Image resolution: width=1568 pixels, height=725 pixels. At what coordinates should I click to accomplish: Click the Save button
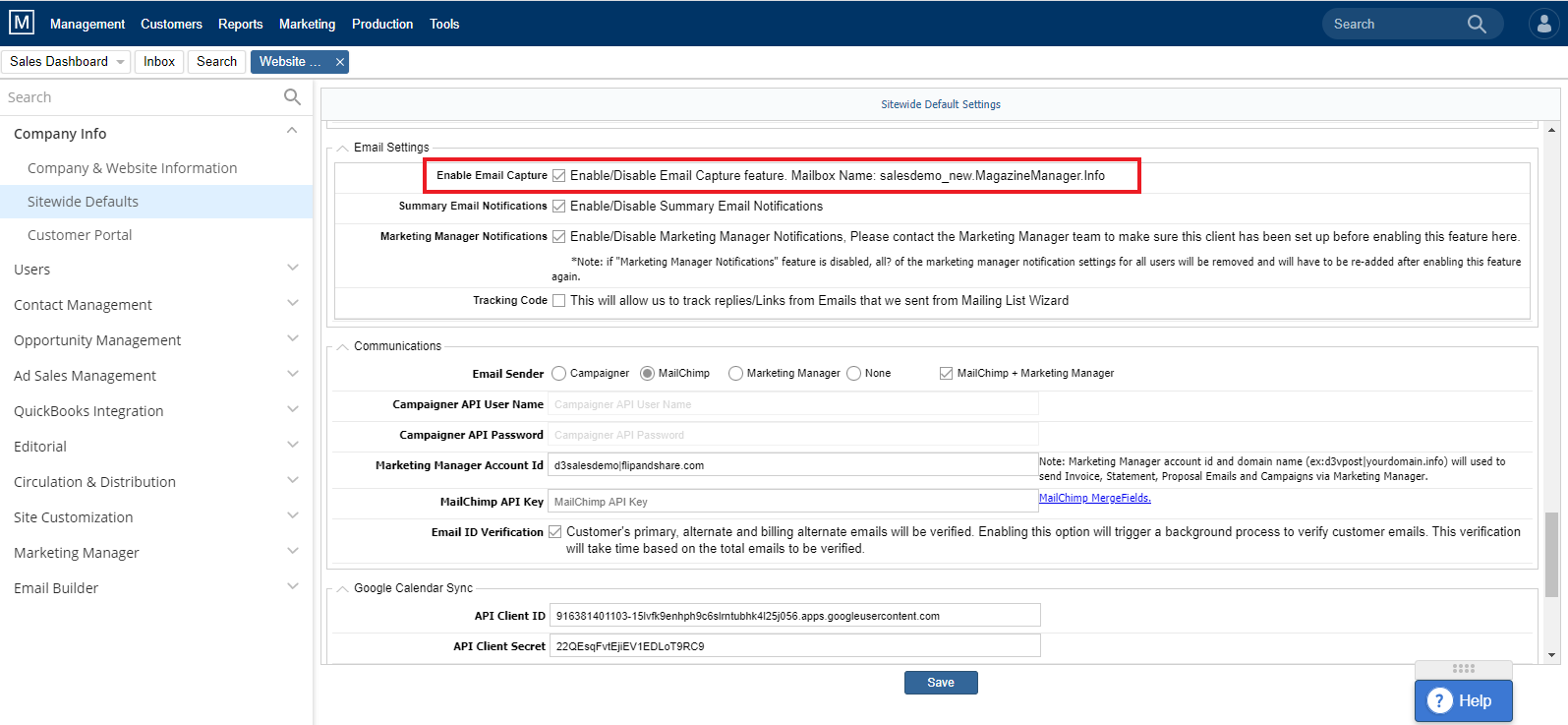[x=941, y=683]
